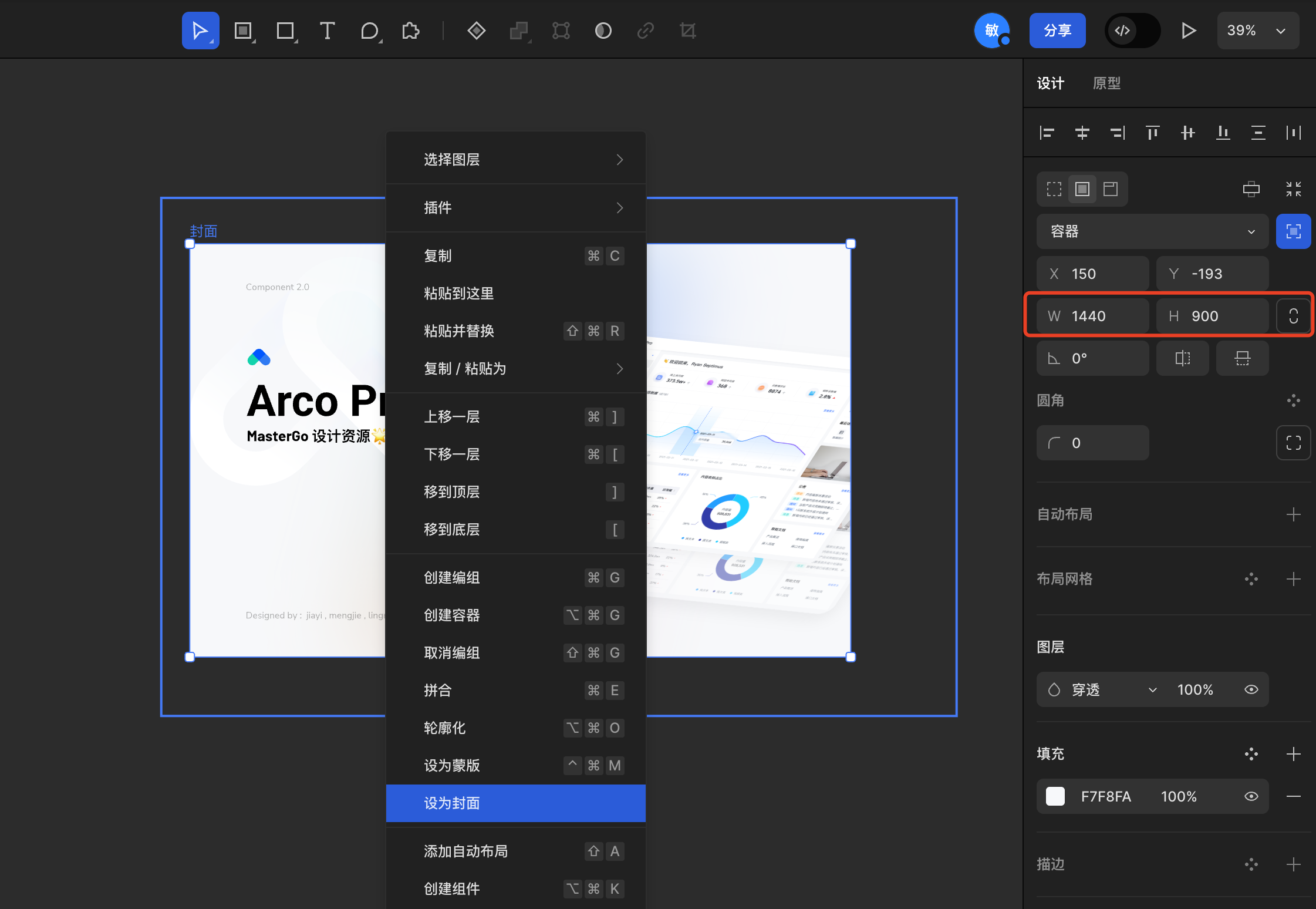This screenshot has width=1316, height=909.
Task: Select the Comment bubble tool
Action: 370,31
